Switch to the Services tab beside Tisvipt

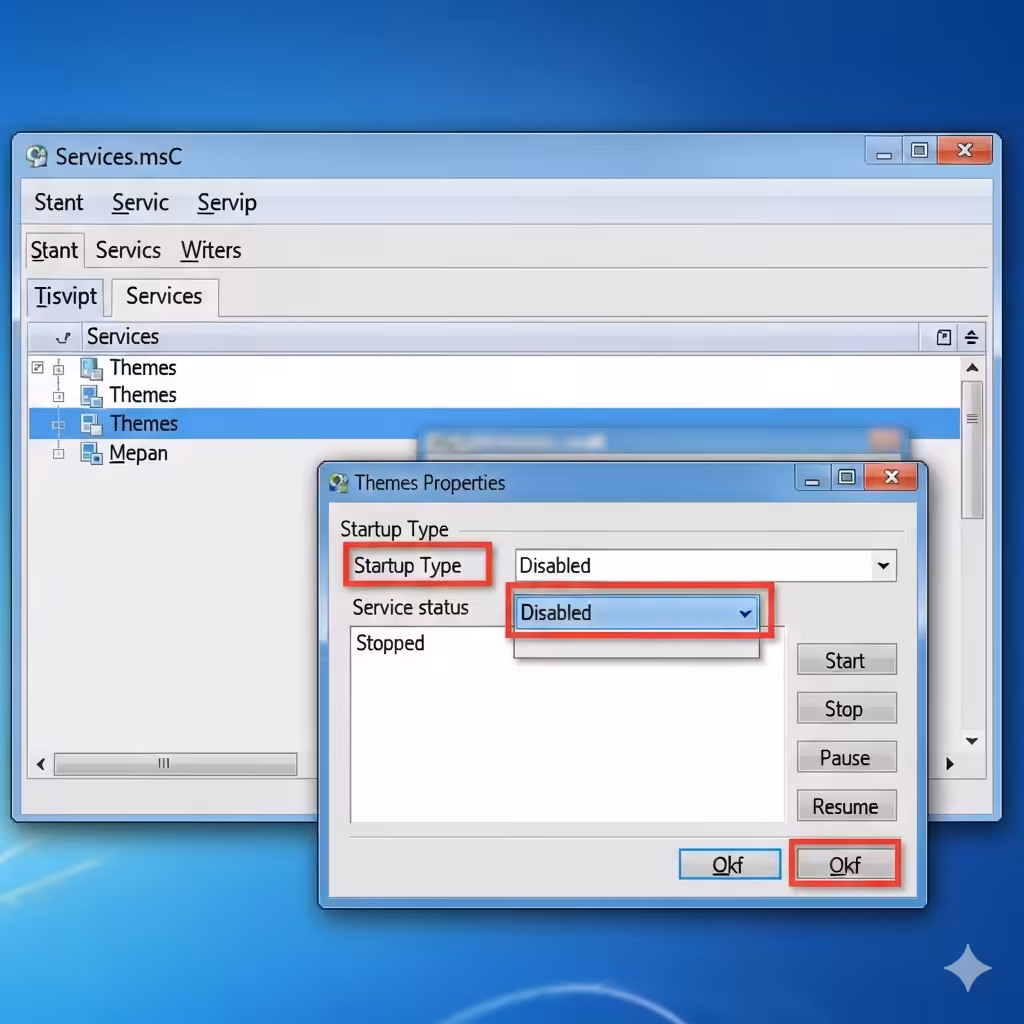(165, 296)
